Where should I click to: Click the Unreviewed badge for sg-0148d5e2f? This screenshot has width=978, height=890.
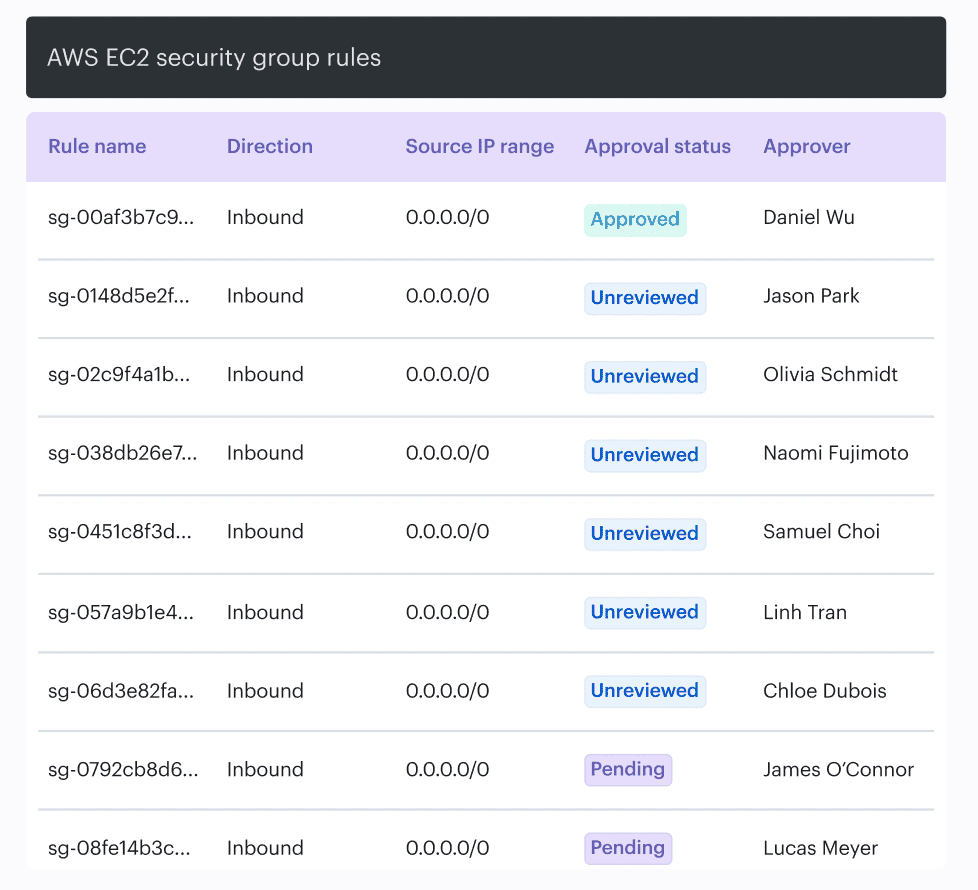click(x=645, y=297)
